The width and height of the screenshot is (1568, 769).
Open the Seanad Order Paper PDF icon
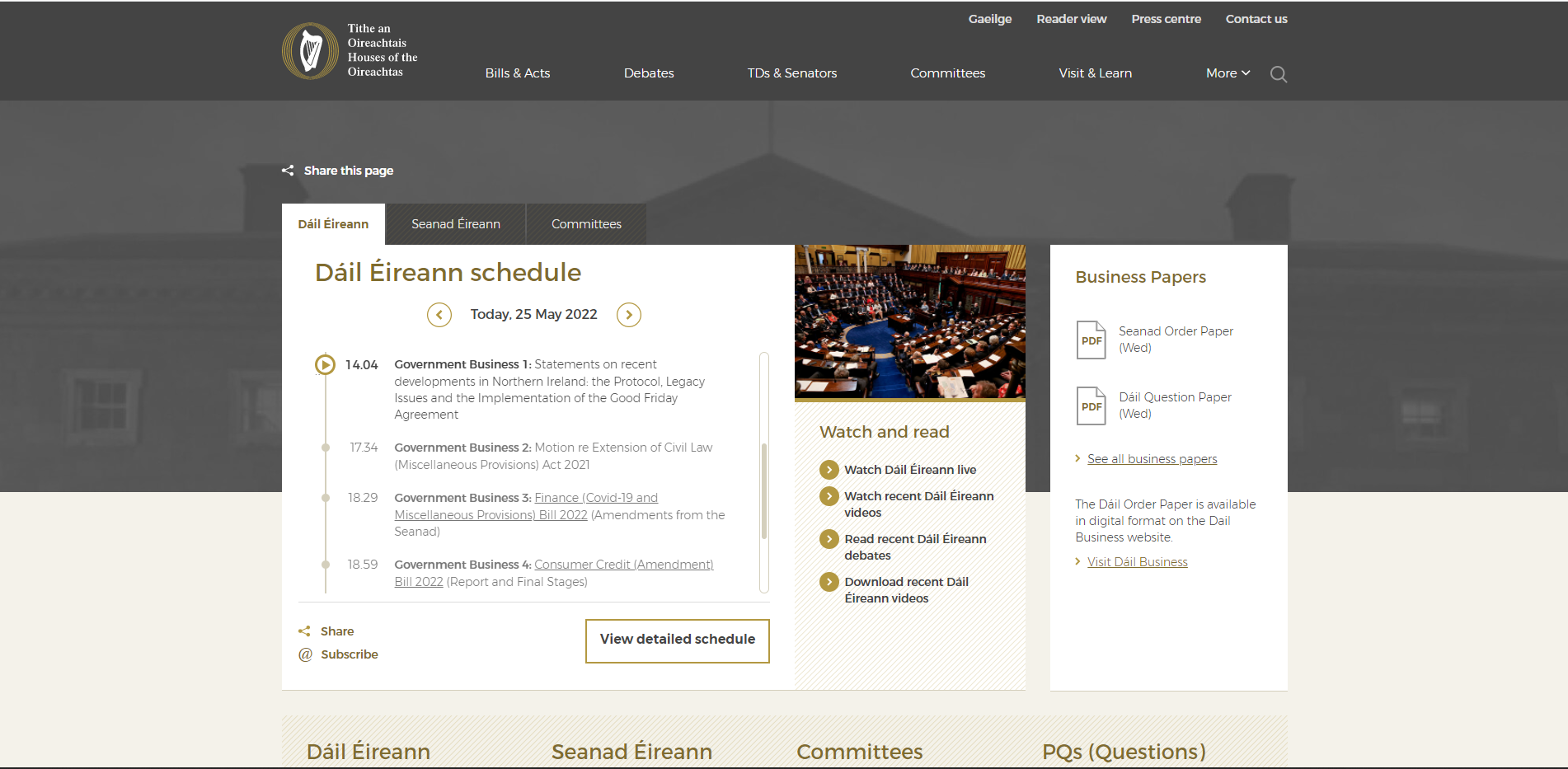pyautogui.click(x=1091, y=340)
